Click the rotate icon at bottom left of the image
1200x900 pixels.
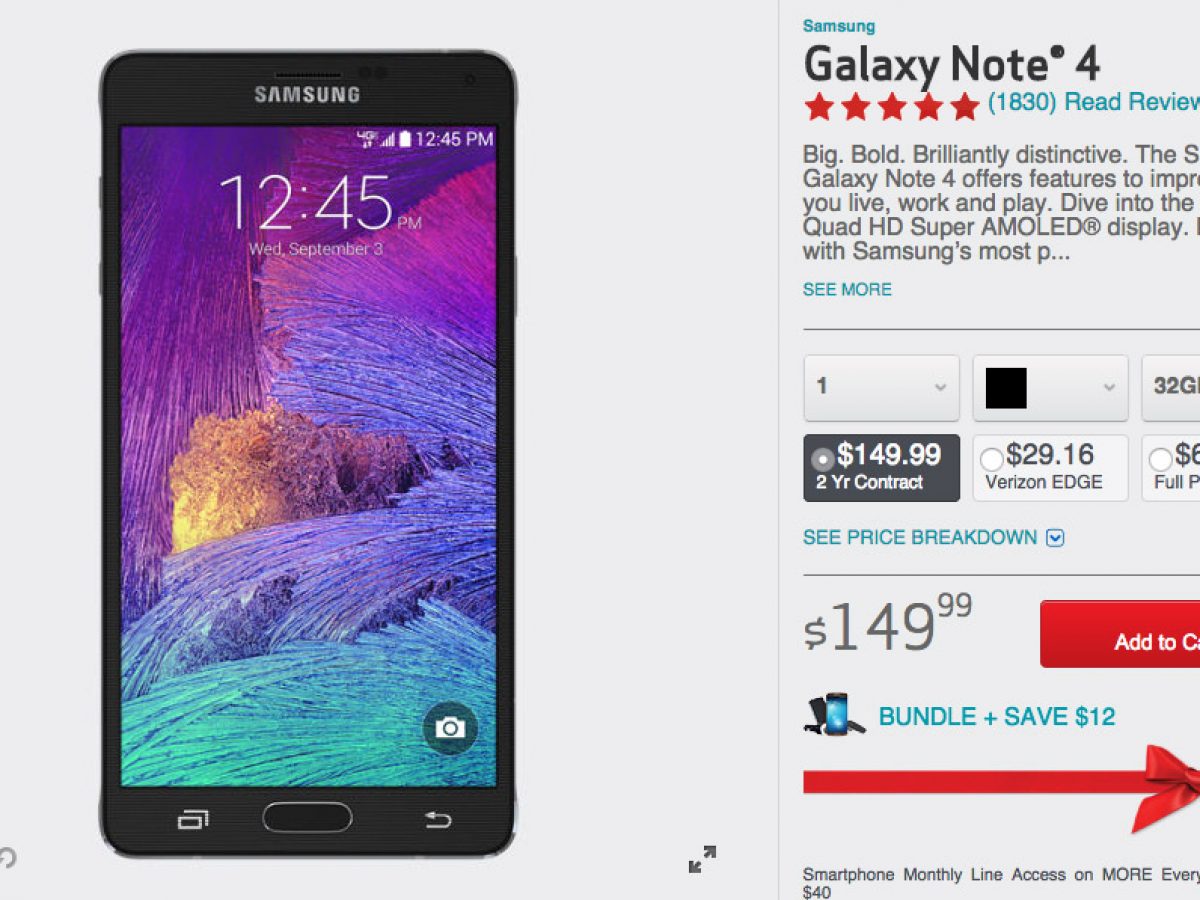(7, 857)
